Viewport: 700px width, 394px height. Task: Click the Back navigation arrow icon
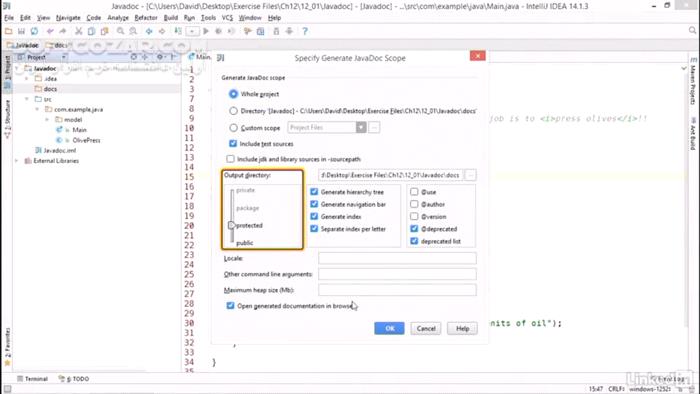[149, 31]
